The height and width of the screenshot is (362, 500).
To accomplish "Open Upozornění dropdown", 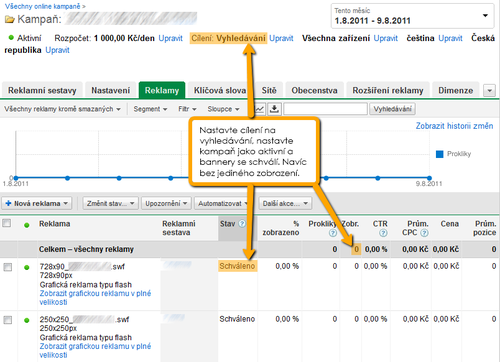I will click(x=166, y=203).
